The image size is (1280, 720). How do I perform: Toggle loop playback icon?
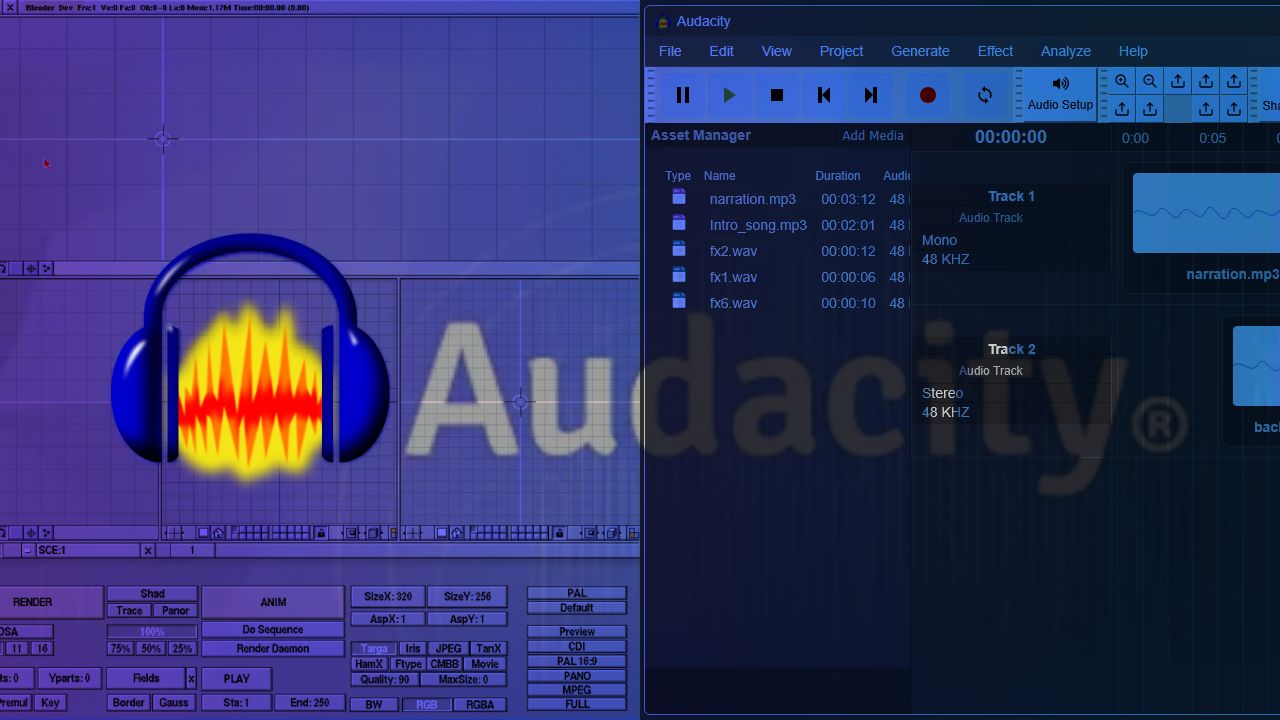tap(985, 95)
